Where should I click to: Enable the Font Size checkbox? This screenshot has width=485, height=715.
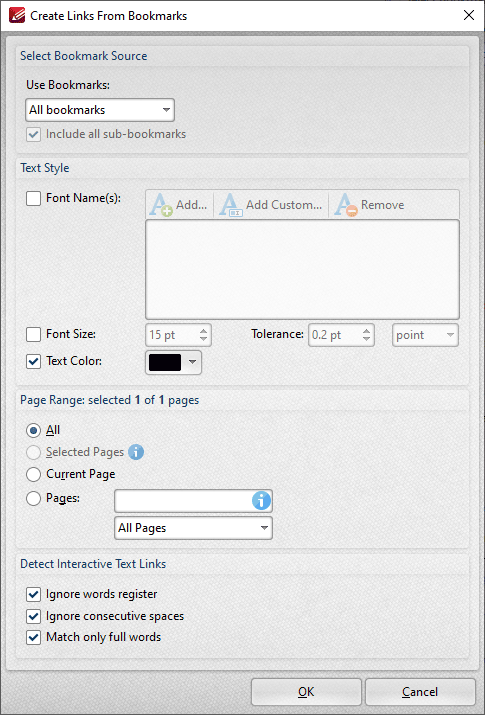coord(33,334)
